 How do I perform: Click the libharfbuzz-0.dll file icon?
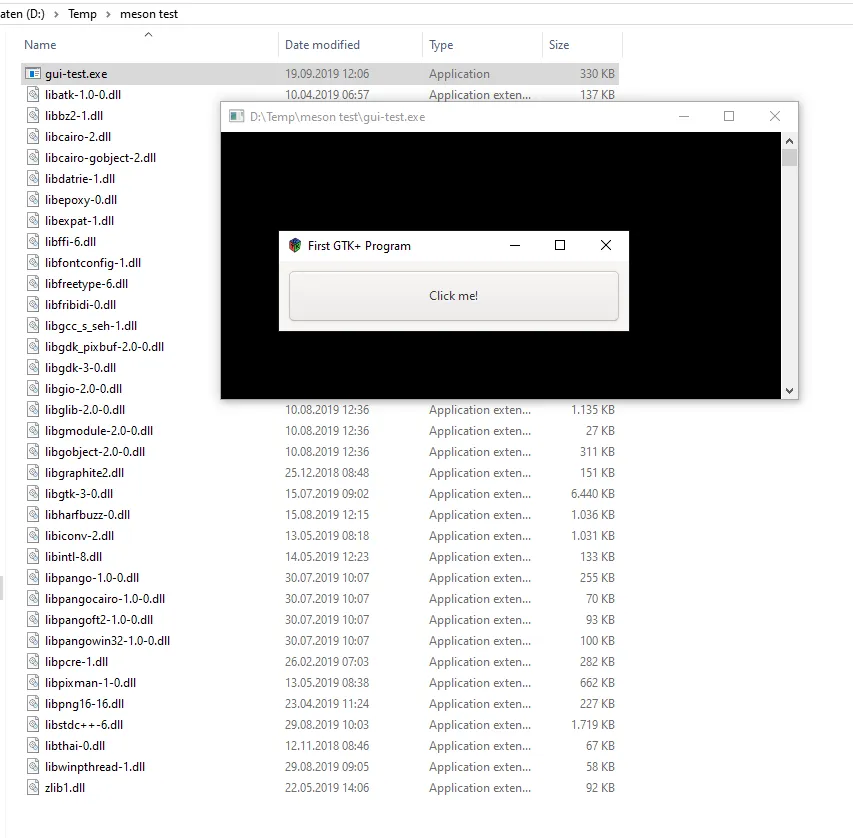coord(33,515)
